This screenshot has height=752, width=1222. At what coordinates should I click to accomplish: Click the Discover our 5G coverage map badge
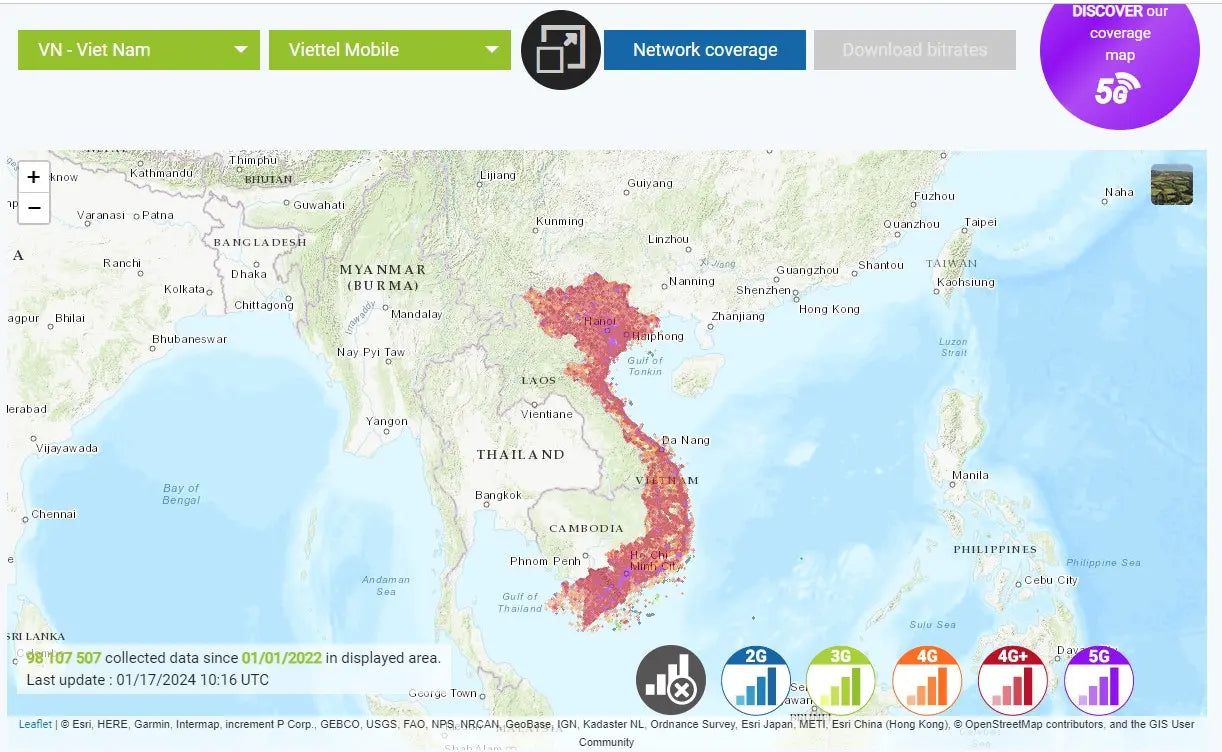click(x=1119, y=55)
